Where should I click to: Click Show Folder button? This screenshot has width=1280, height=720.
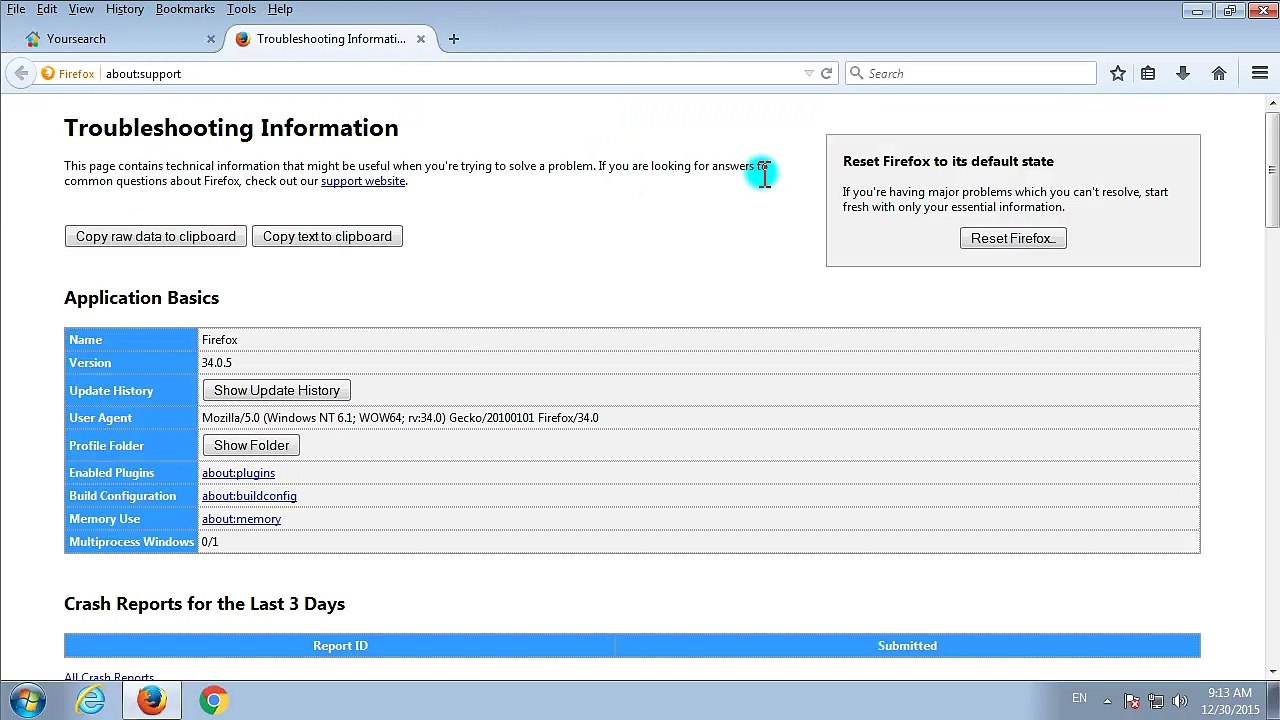tap(251, 445)
